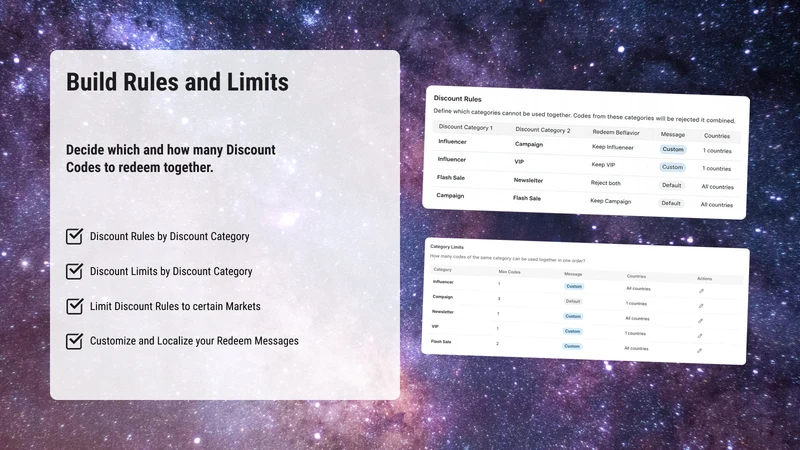Click Custom badge in Newsletter category limit row
Viewport: 800px width, 450px height.
point(573,316)
